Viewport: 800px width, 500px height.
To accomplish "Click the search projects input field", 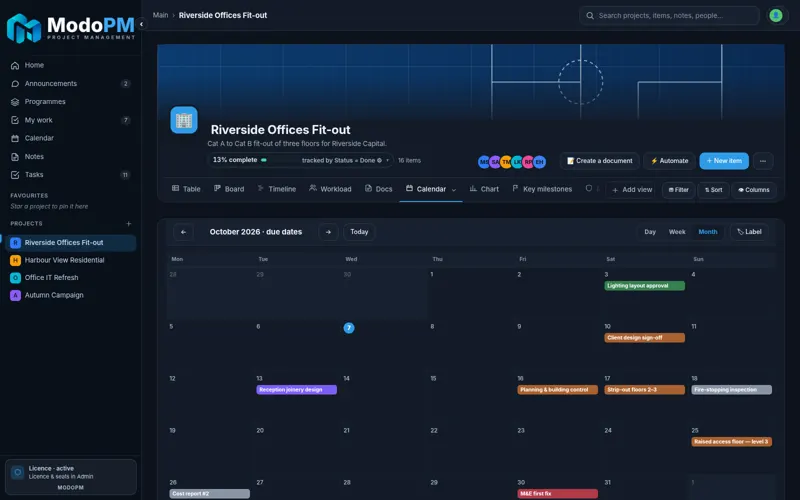I will pyautogui.click(x=669, y=15).
